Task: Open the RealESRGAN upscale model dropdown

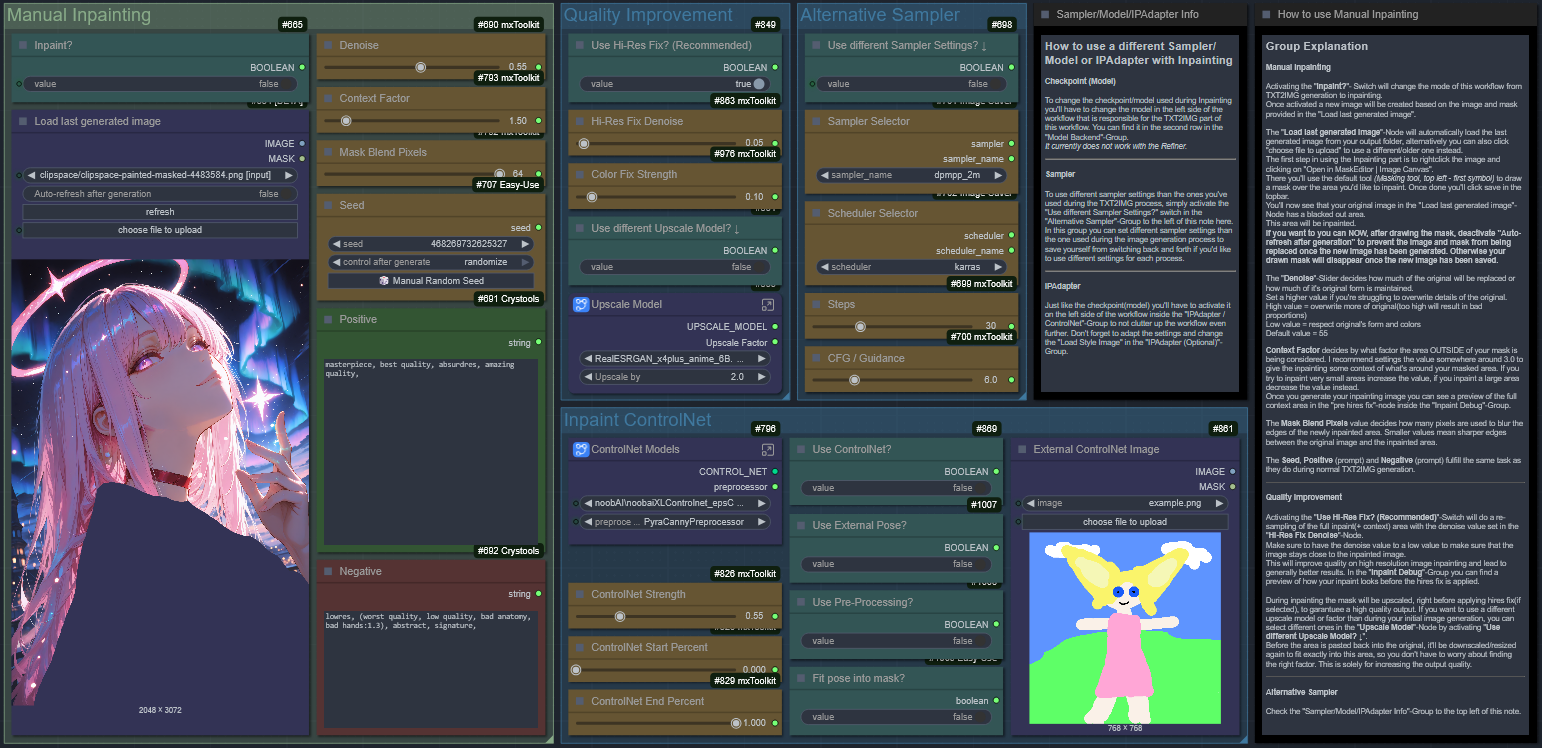Action: [675, 358]
